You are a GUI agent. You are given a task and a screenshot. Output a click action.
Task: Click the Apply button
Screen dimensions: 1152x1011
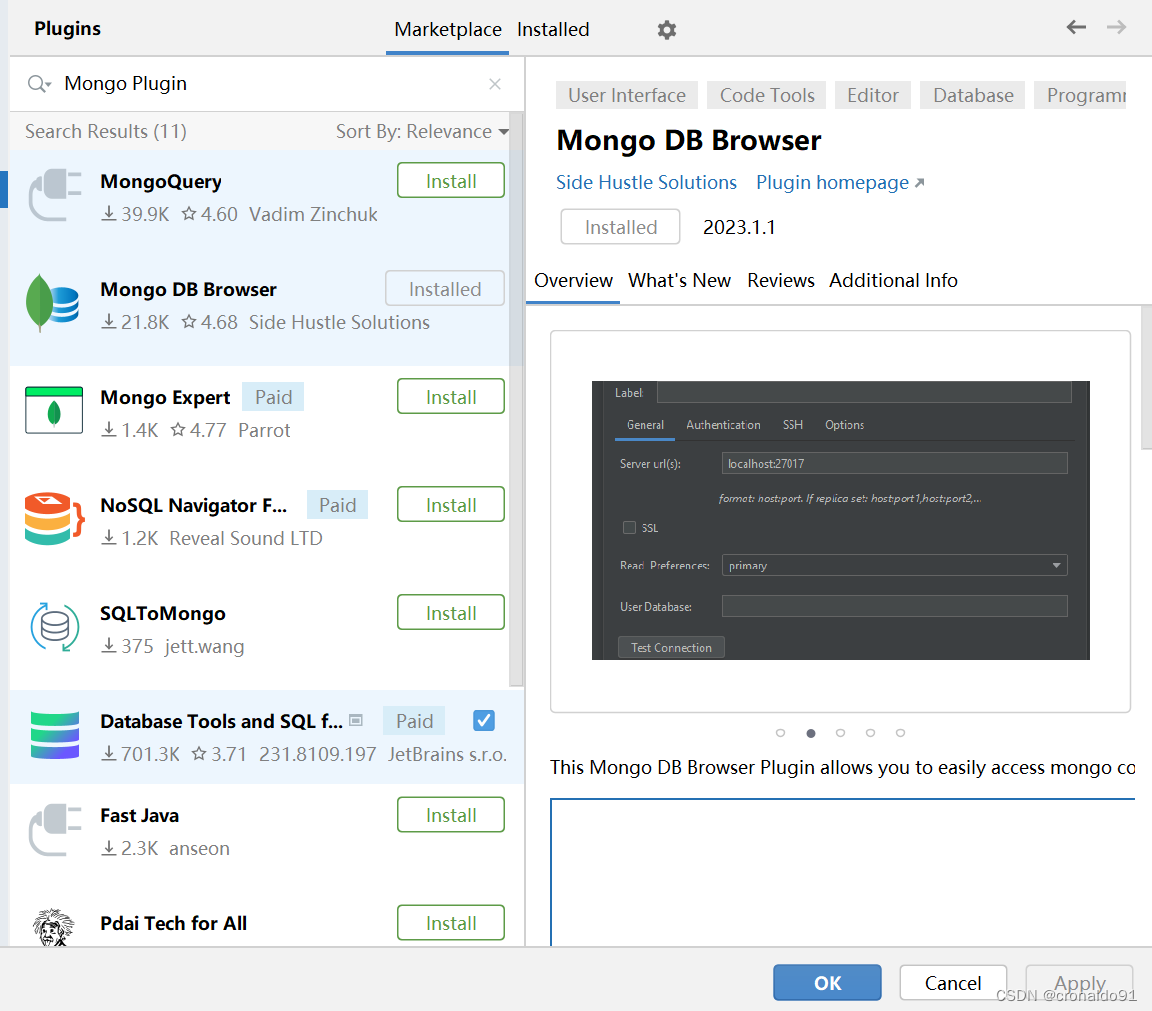(1079, 983)
